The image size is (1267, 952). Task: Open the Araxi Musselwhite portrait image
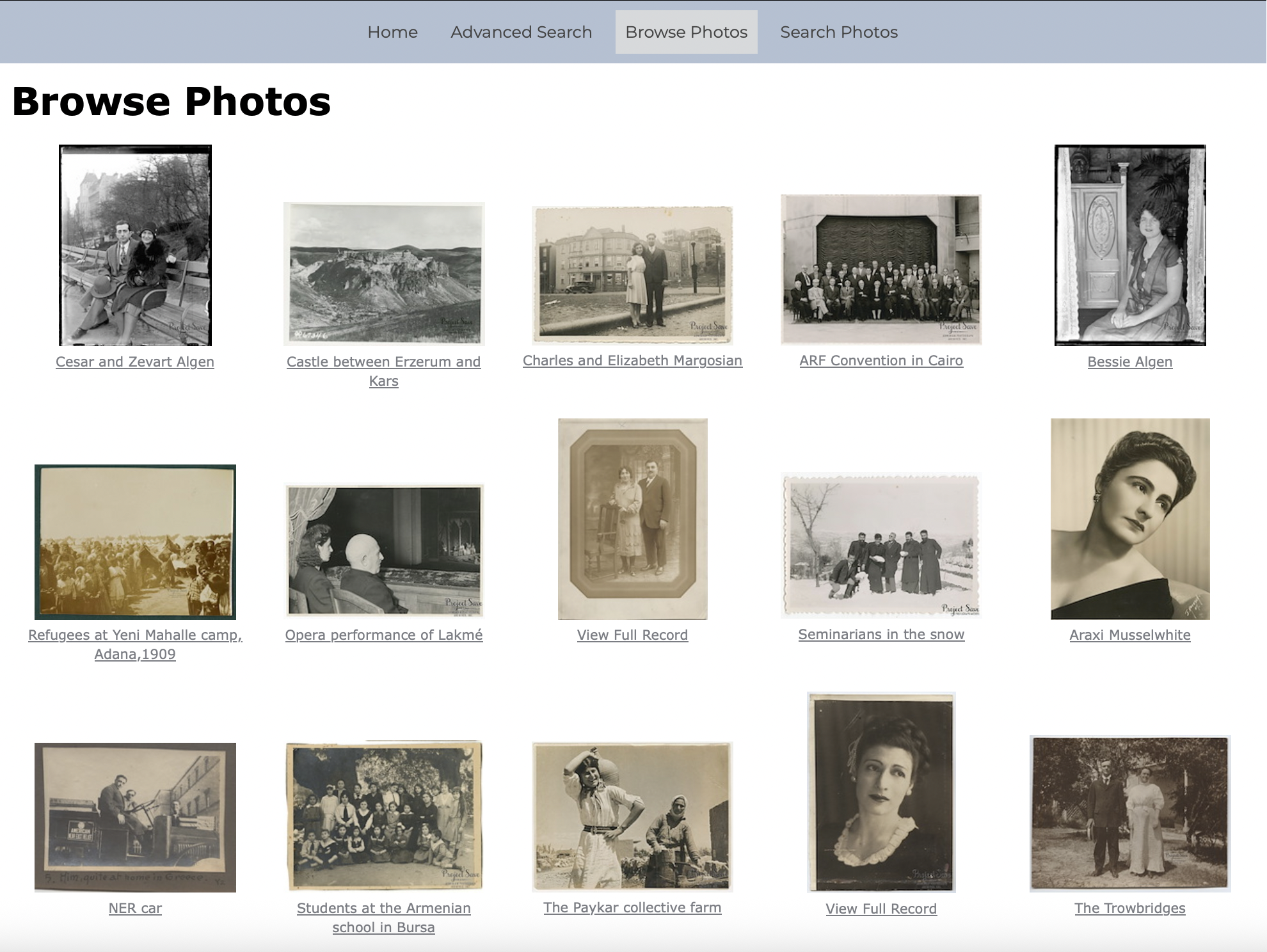(1129, 519)
